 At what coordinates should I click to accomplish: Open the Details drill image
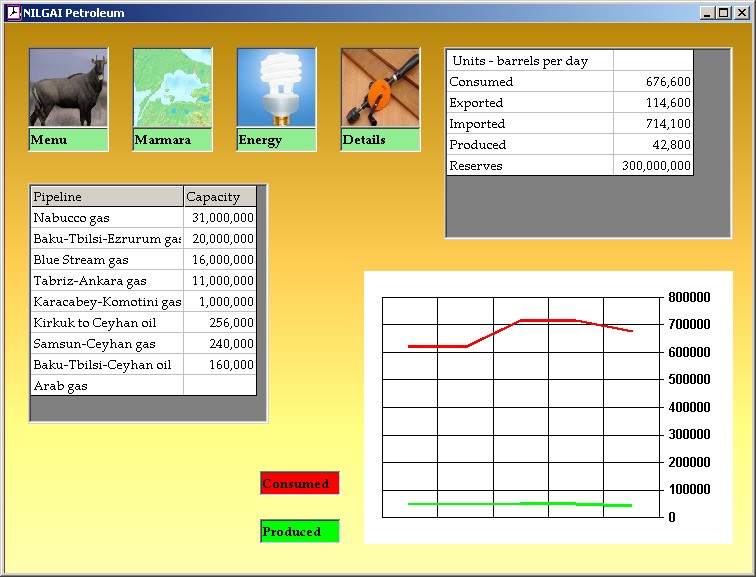380,88
